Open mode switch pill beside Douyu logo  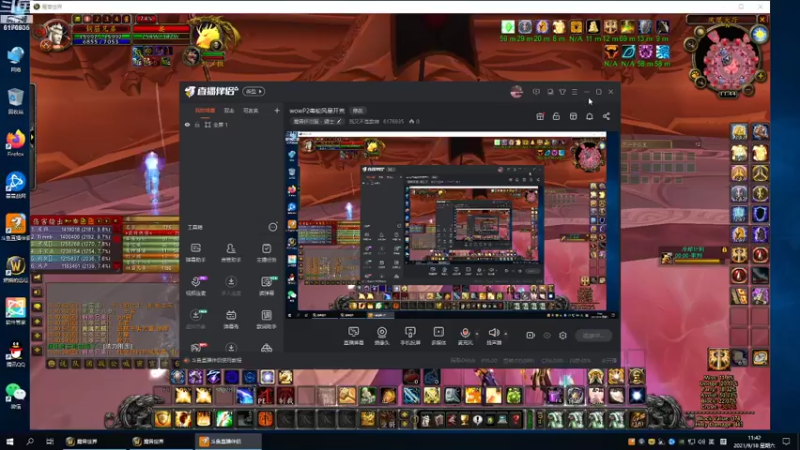(254, 91)
